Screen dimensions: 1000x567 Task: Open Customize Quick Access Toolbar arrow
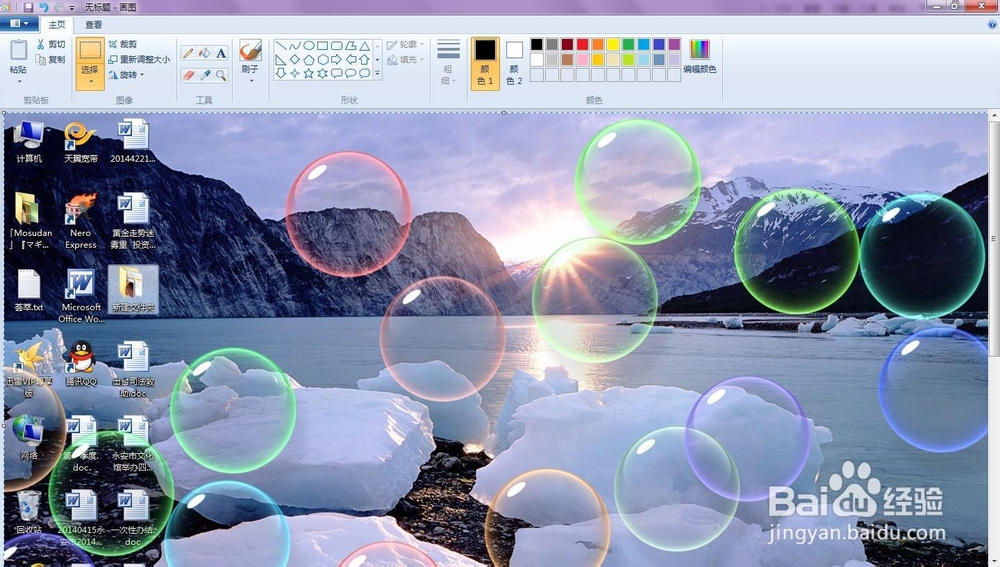pyautogui.click(x=71, y=8)
